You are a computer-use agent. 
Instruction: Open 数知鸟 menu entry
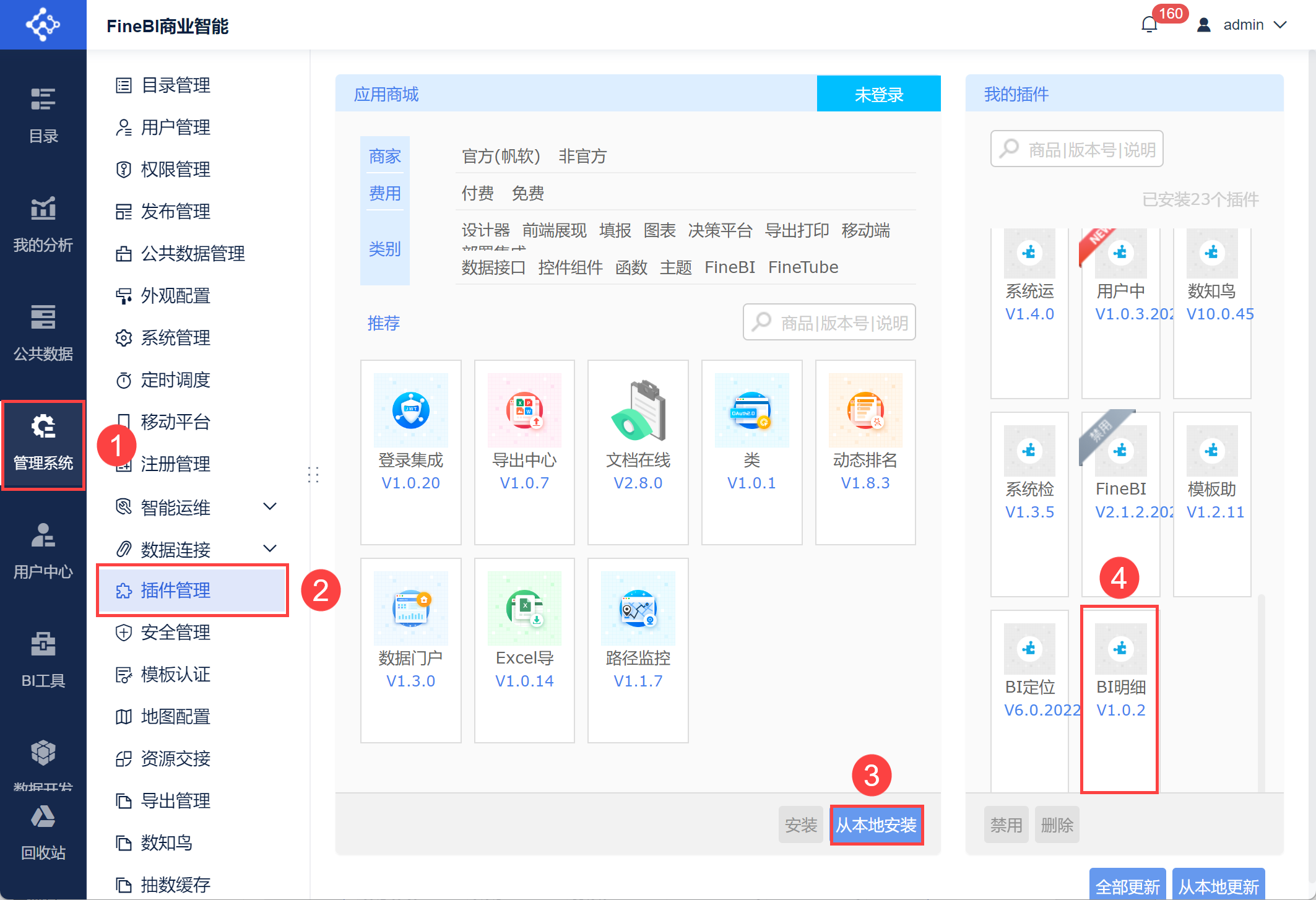pyautogui.click(x=155, y=843)
